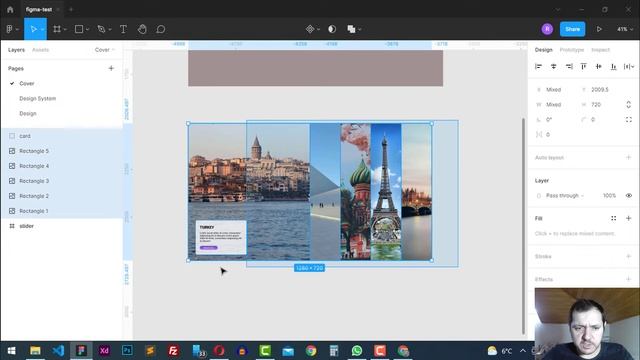Switch to the Layers tab
This screenshot has height=360, width=640.
tap(16, 50)
